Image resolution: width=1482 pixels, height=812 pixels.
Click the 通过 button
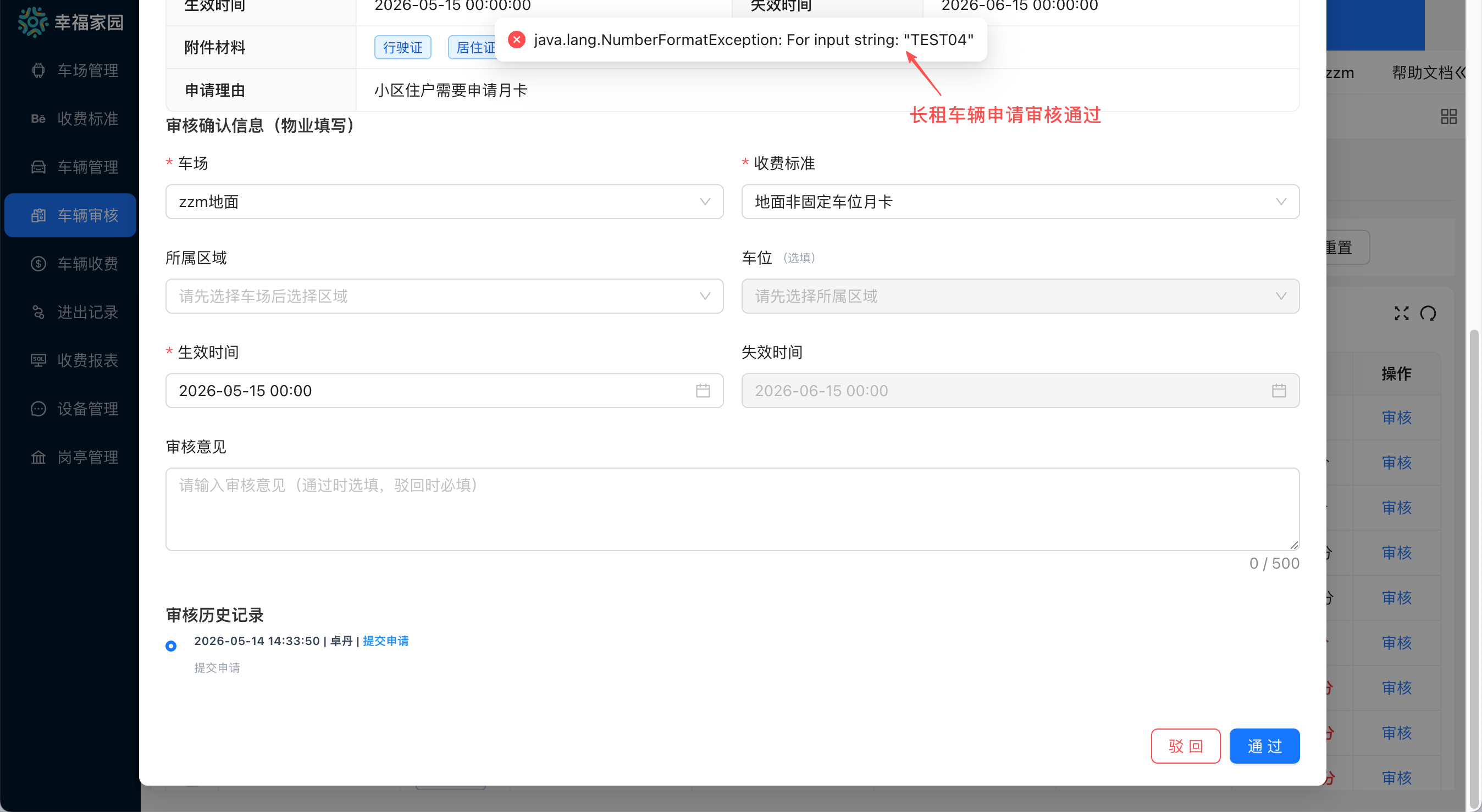(1264, 746)
